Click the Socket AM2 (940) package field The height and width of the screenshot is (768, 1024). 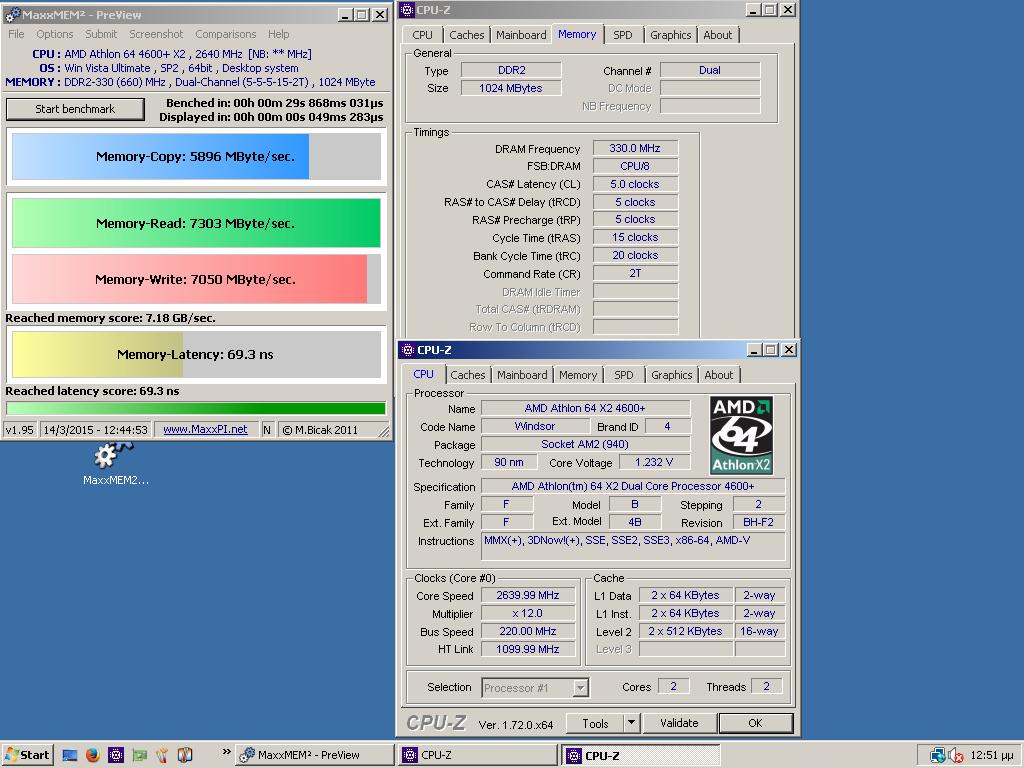(585, 444)
